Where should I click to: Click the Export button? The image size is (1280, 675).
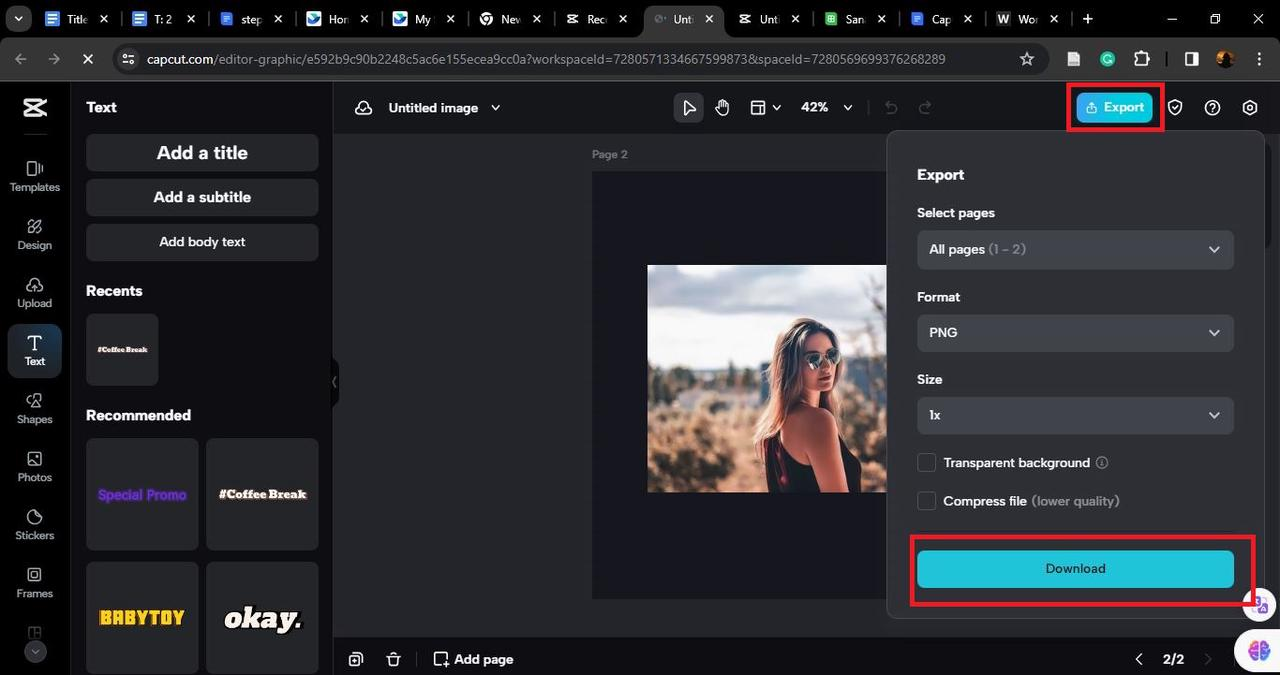pos(1114,108)
